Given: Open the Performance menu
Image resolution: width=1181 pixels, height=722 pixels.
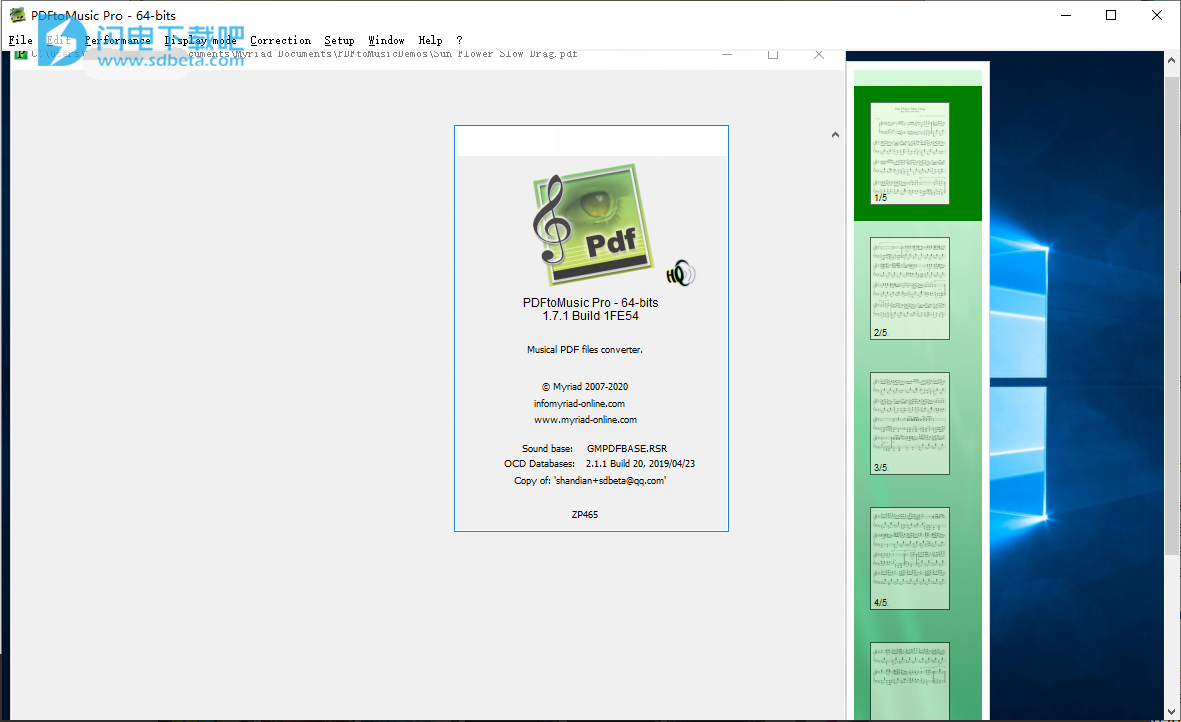Looking at the screenshot, I should (117, 41).
